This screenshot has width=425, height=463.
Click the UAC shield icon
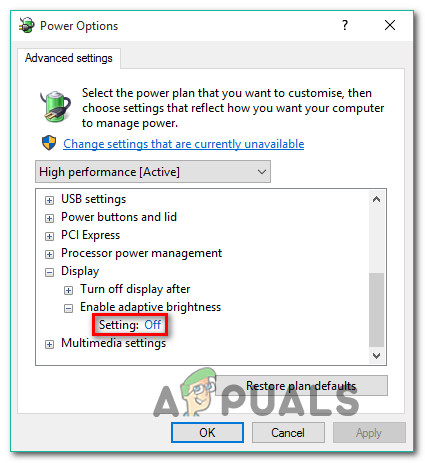pyautogui.click(x=49, y=143)
